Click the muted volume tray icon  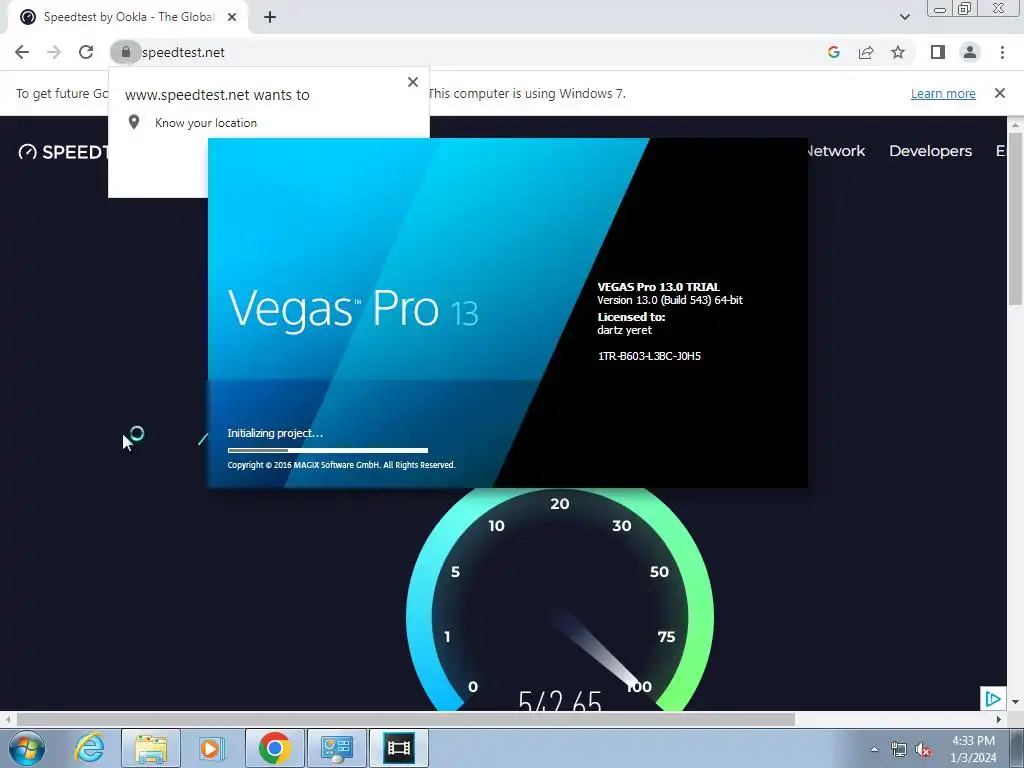923,749
